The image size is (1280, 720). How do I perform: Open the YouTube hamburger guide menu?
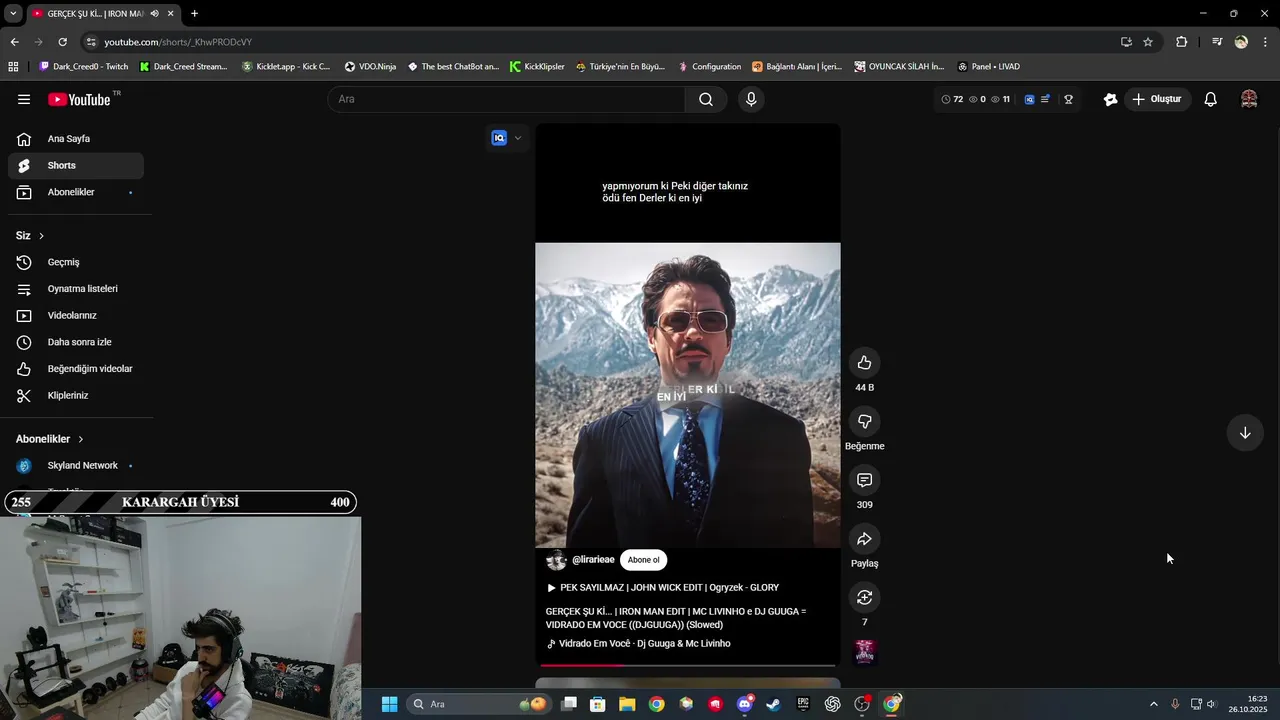pyautogui.click(x=24, y=99)
